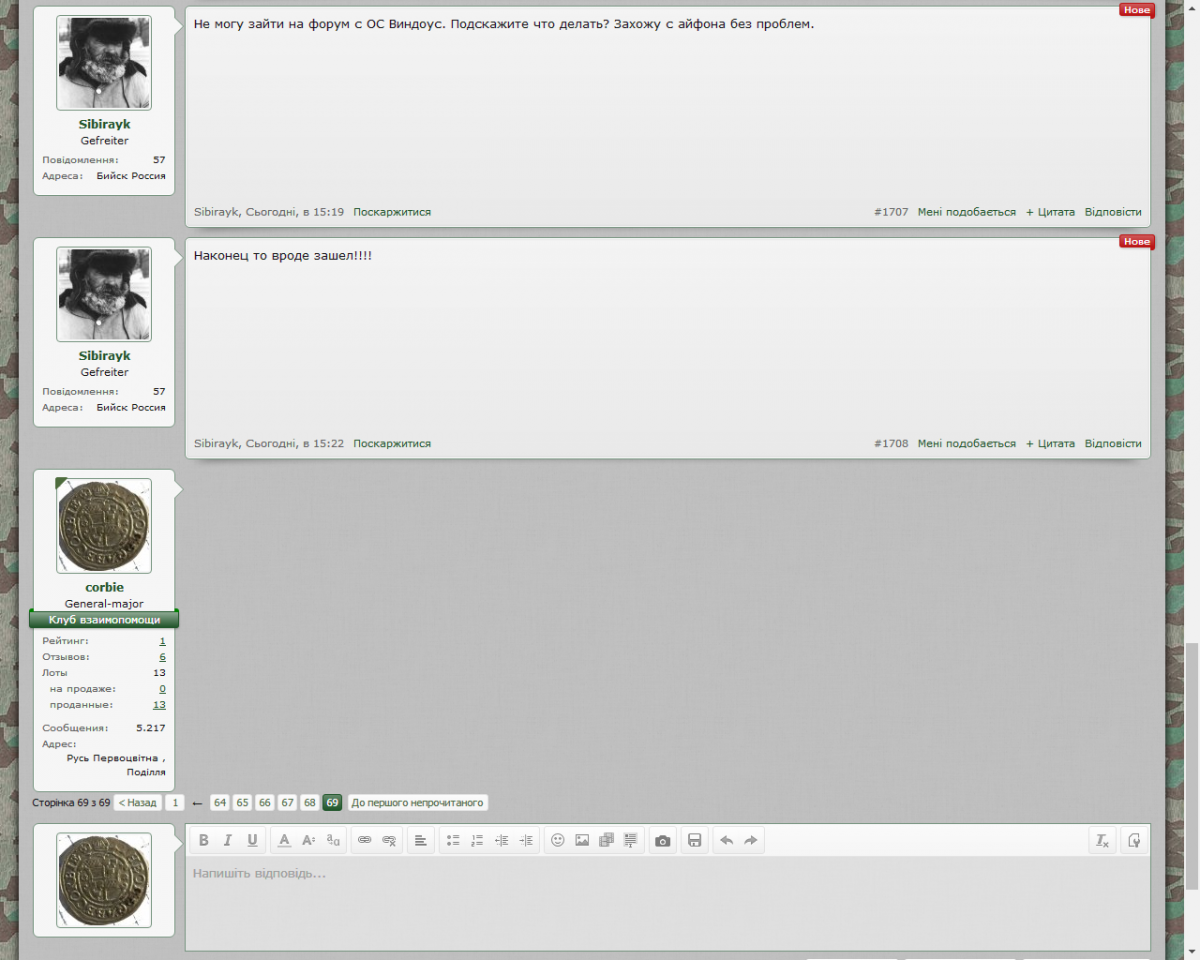The width and height of the screenshot is (1200, 960).
Task: Toggle bold formatting in the reply editor
Action: click(204, 840)
